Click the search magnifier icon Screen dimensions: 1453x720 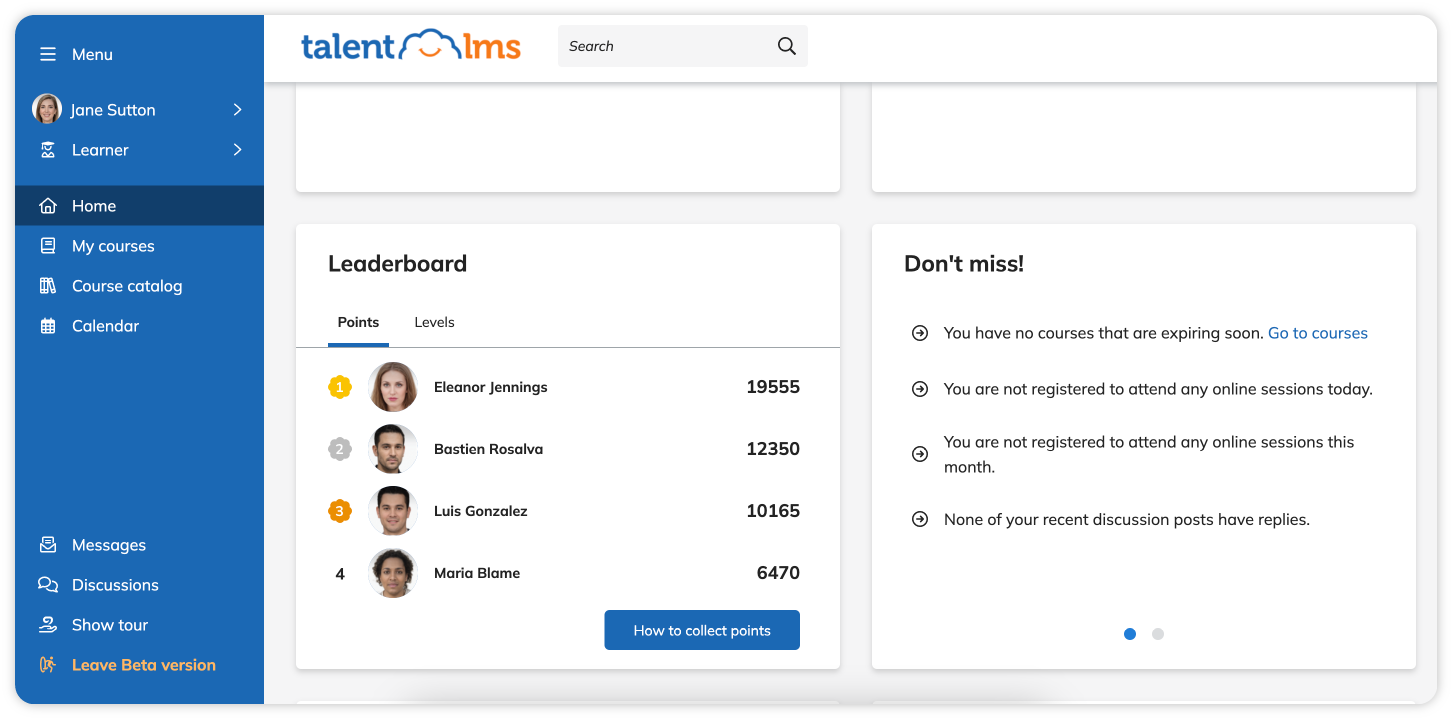(786, 45)
